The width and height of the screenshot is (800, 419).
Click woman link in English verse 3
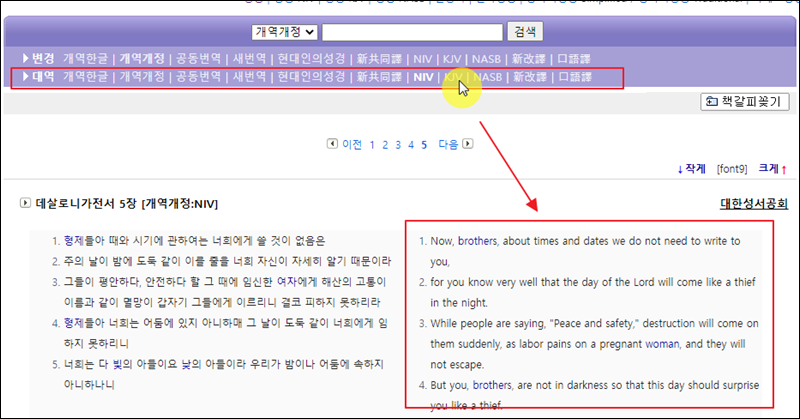pyautogui.click(x=662, y=344)
